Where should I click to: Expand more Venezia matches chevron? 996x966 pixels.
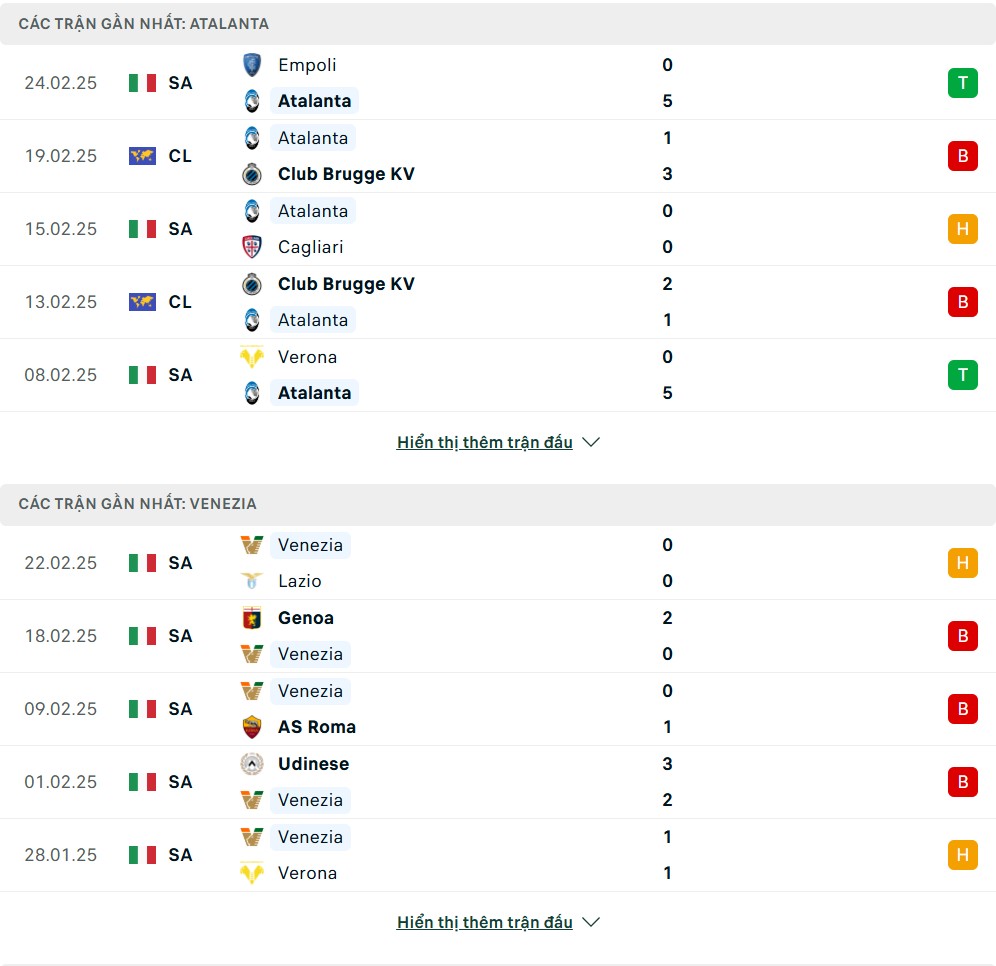(591, 922)
